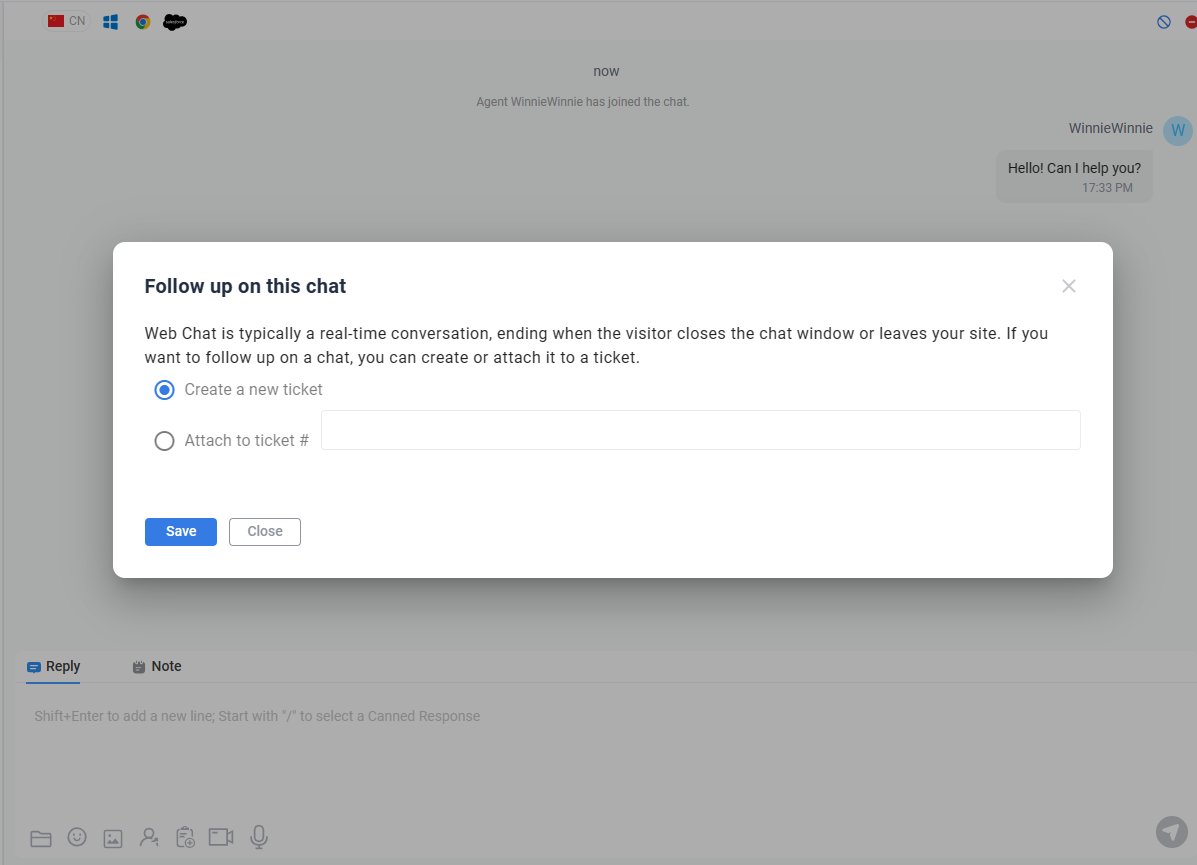This screenshot has height=865, width=1197.
Task: Select the Create a new ticket option
Action: [165, 390]
